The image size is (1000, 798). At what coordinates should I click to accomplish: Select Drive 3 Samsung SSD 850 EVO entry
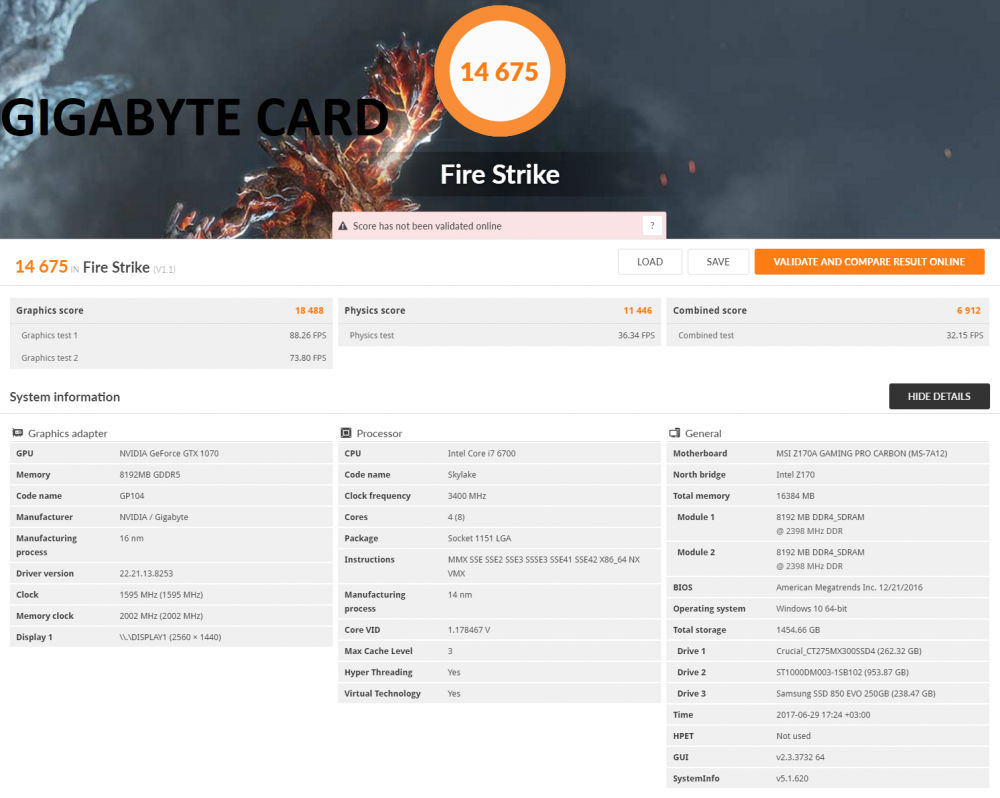coord(856,693)
